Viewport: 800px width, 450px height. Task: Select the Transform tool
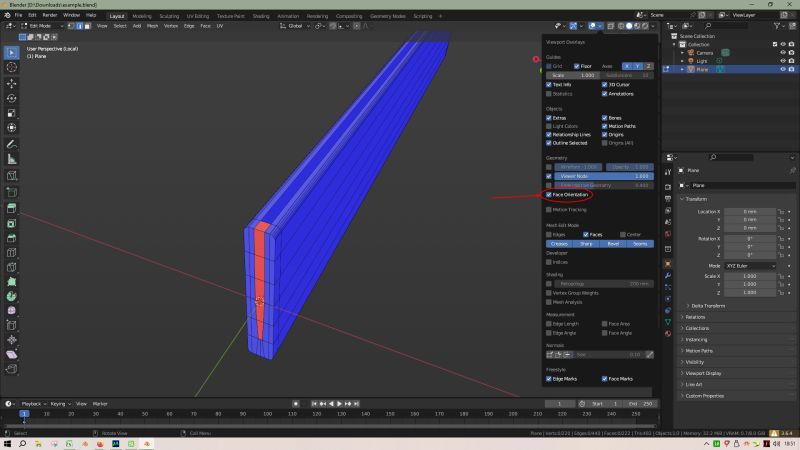[12, 128]
